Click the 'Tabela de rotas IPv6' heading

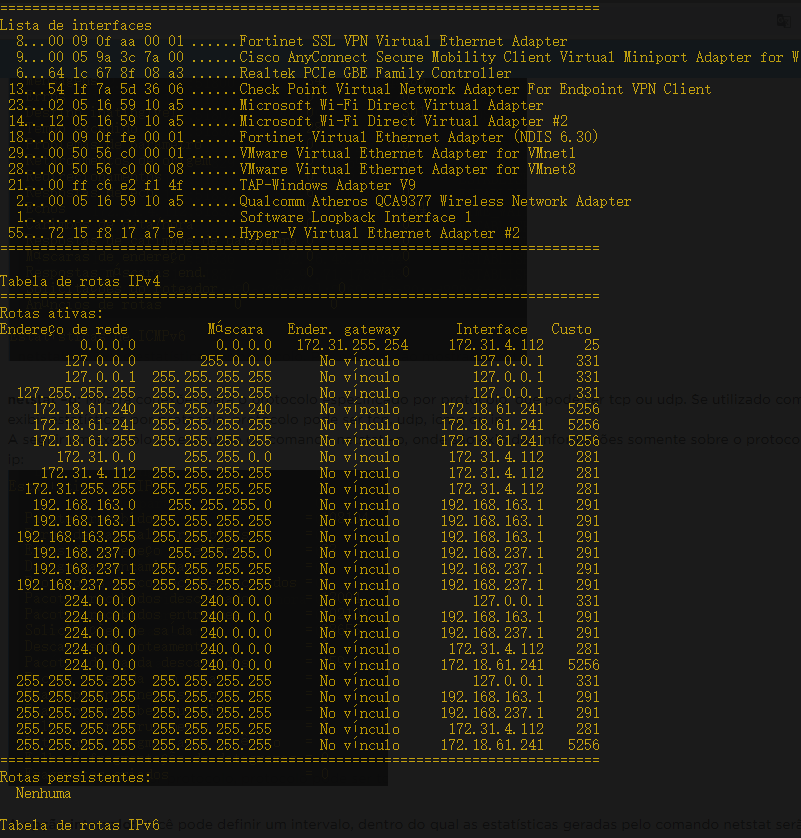point(80,825)
